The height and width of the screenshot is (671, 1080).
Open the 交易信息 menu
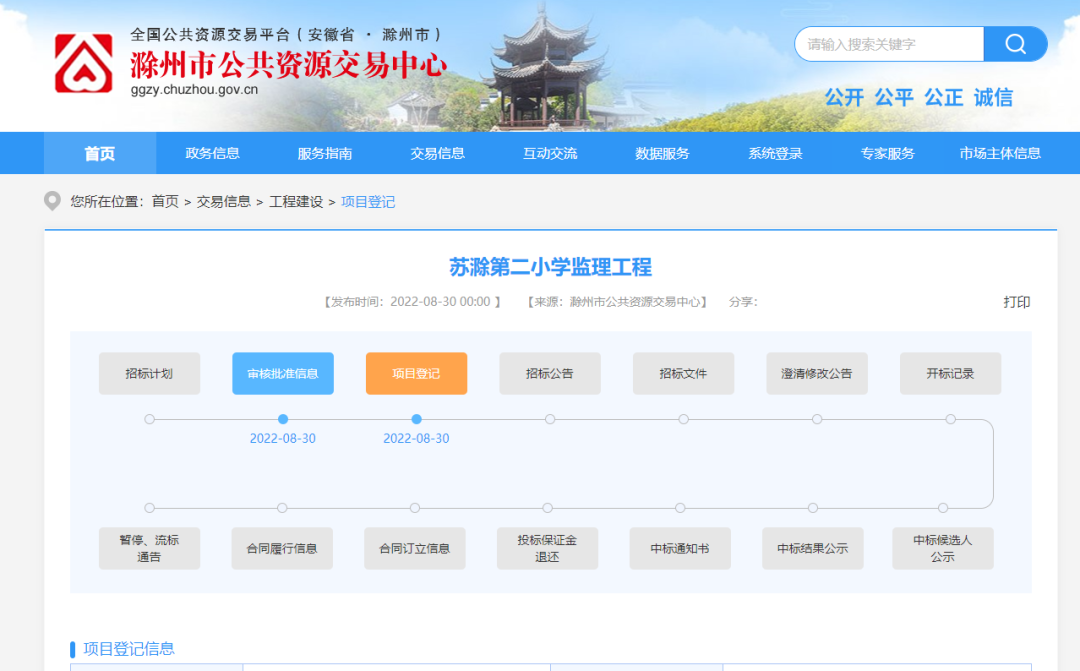pos(436,153)
